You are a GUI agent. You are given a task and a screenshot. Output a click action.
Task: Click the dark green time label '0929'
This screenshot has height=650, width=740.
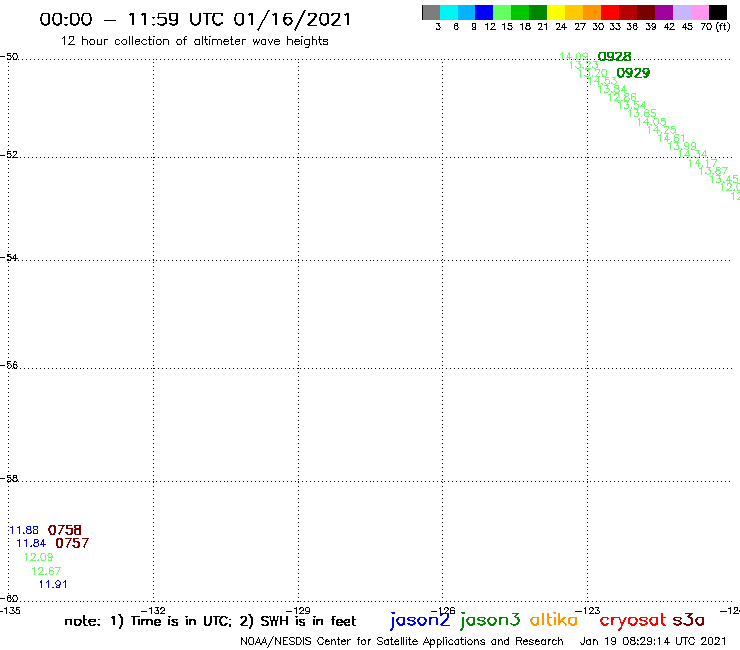[x=633, y=73]
